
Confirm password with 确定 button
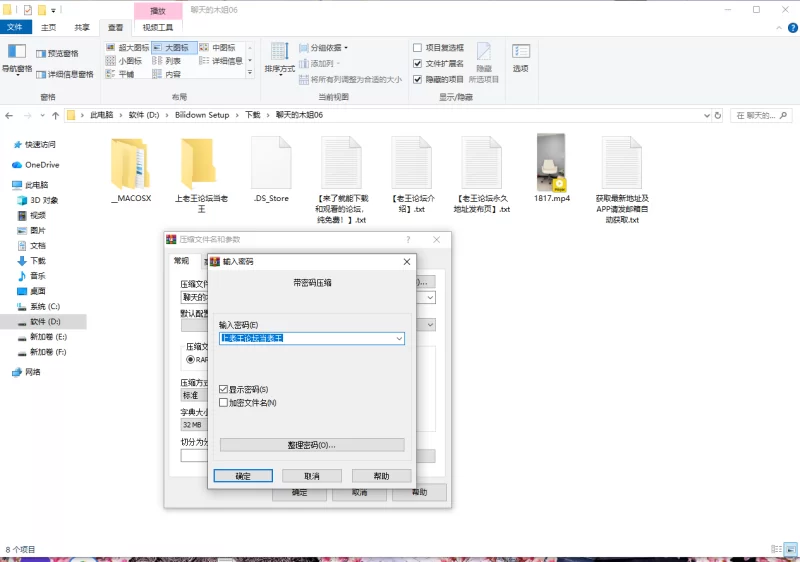coord(243,476)
